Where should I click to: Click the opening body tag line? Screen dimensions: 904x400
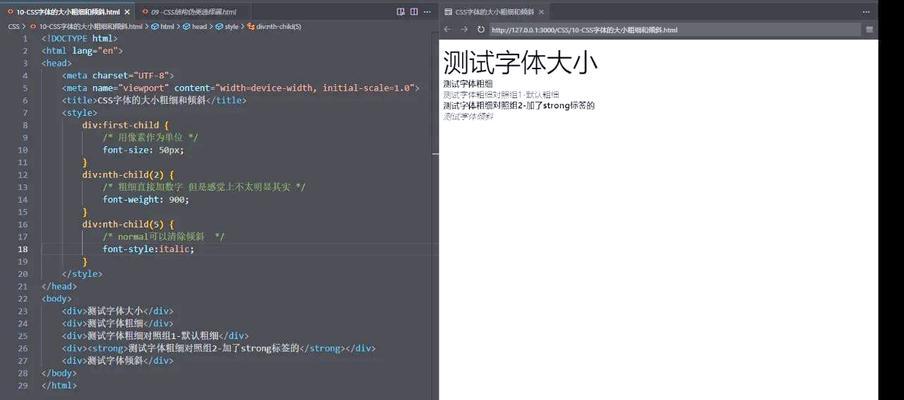(x=56, y=299)
